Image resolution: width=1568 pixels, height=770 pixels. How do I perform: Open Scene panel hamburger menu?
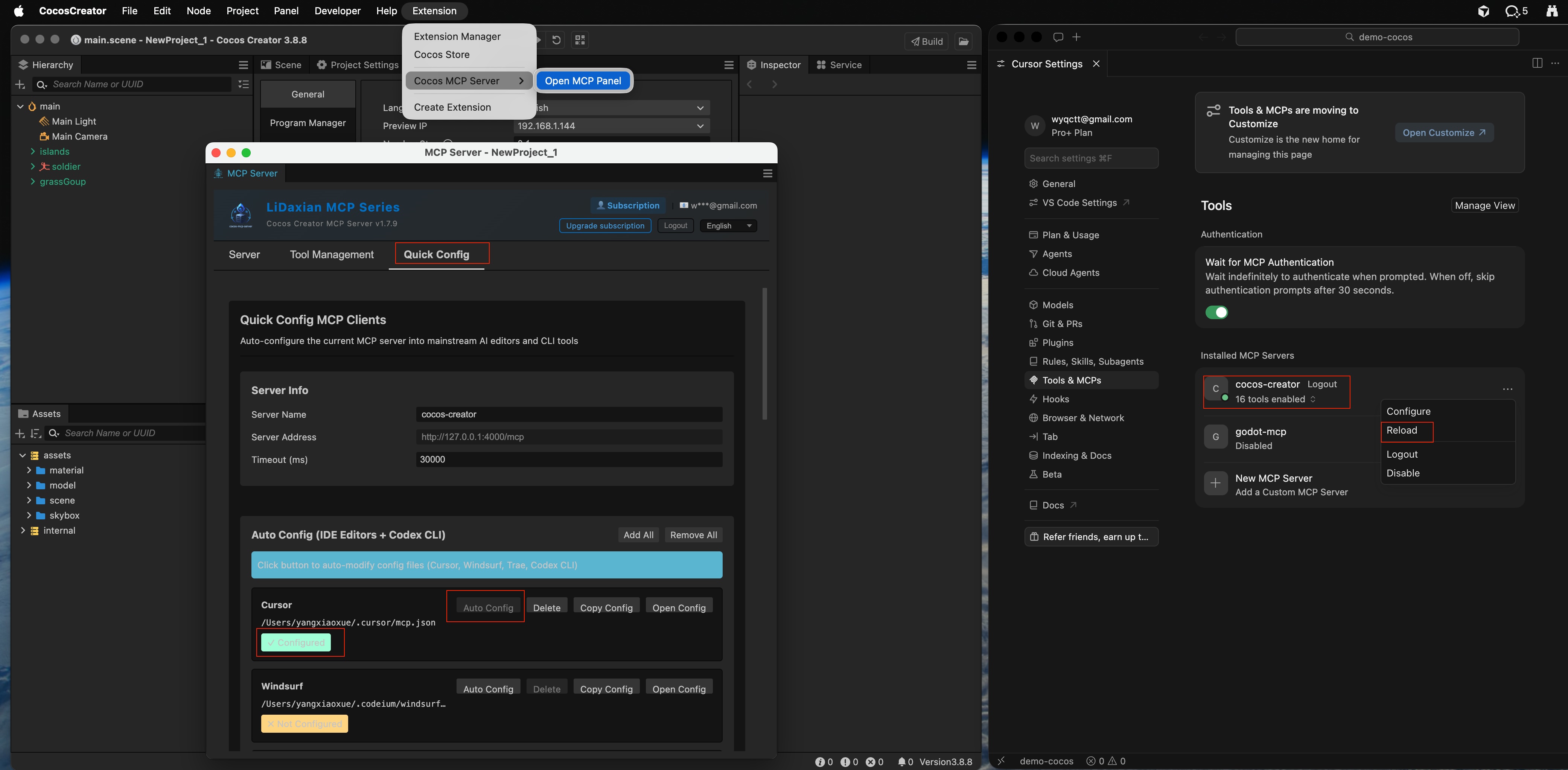[x=729, y=65]
